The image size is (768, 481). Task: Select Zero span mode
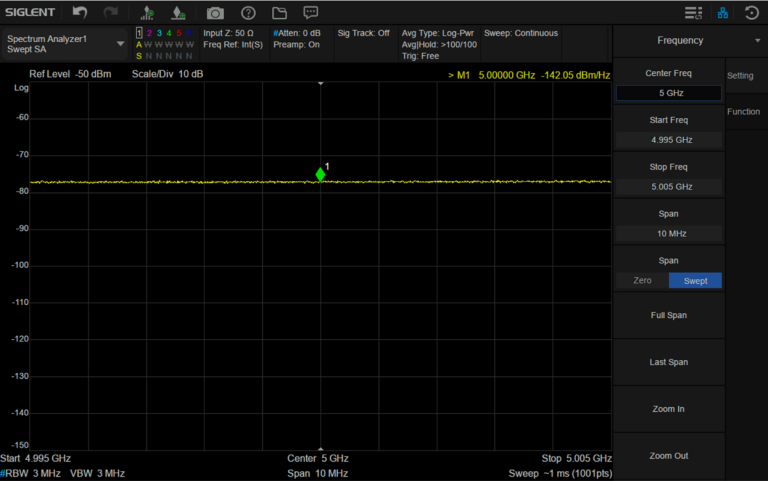click(x=642, y=281)
